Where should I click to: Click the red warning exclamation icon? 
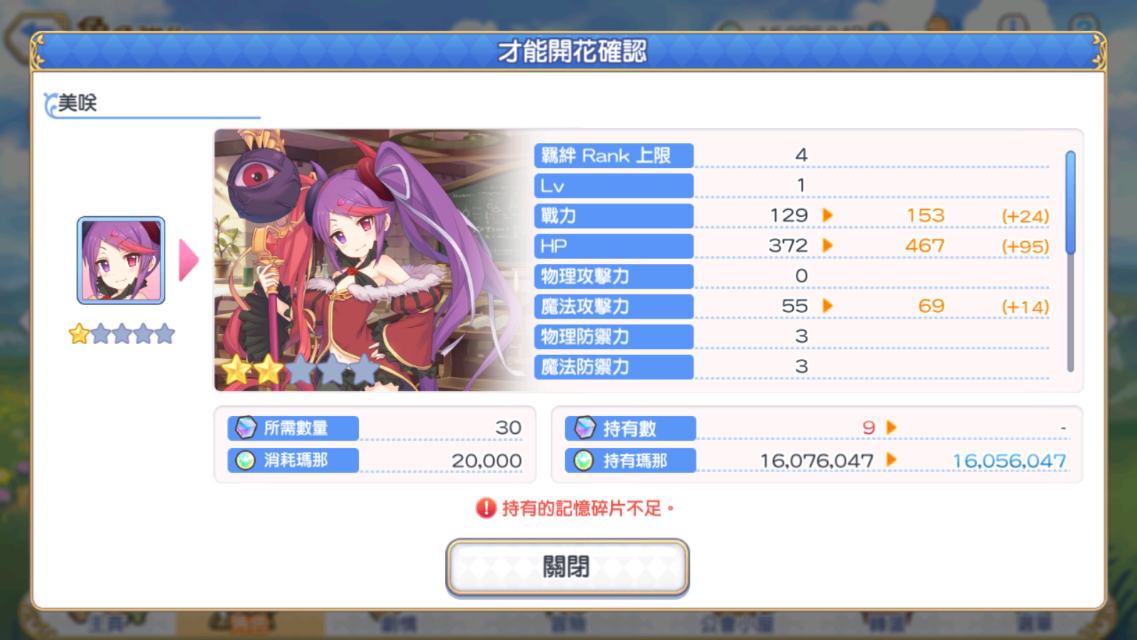(485, 508)
